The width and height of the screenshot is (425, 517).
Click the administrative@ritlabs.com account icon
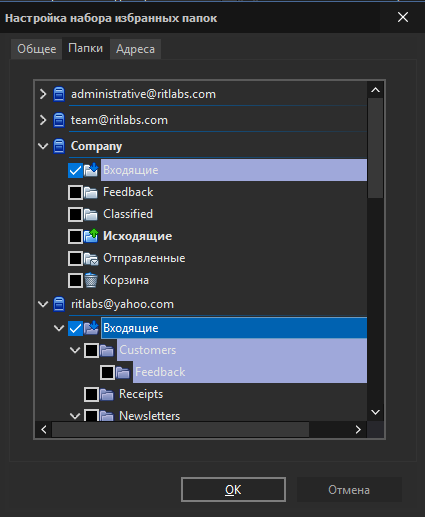coord(59,94)
